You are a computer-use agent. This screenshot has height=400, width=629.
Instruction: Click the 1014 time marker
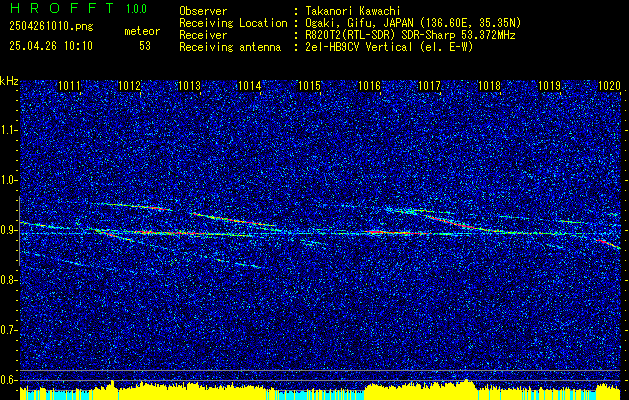click(250, 86)
